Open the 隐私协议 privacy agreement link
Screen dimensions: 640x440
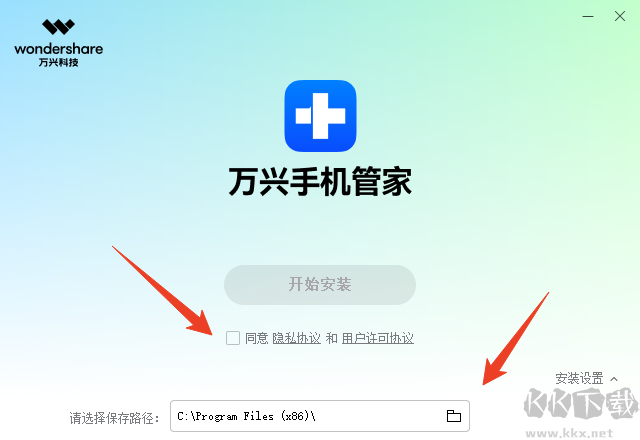click(296, 338)
